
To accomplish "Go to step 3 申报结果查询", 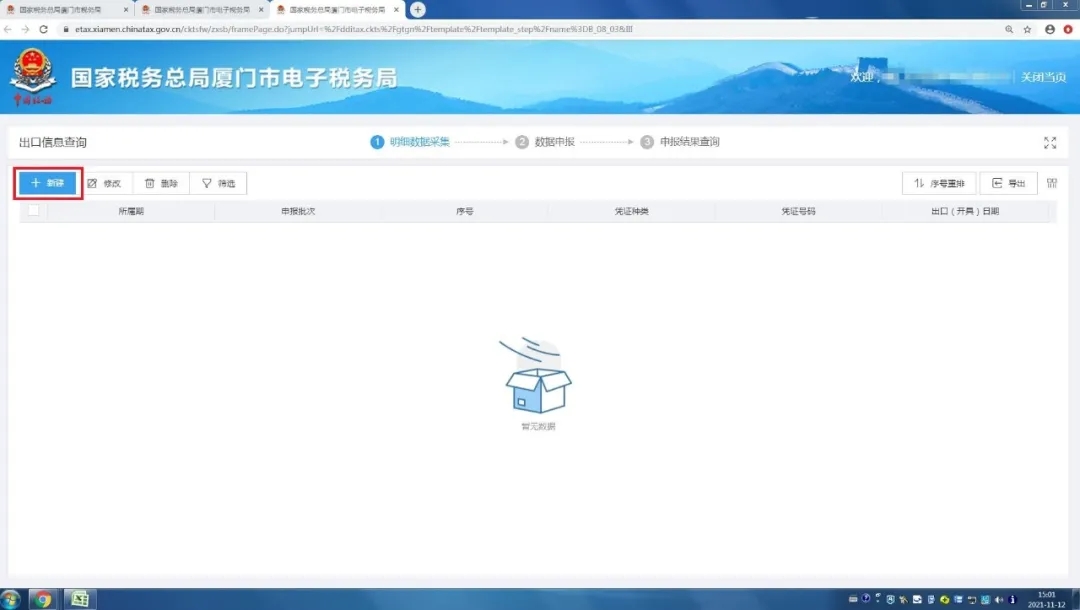I will (680, 142).
